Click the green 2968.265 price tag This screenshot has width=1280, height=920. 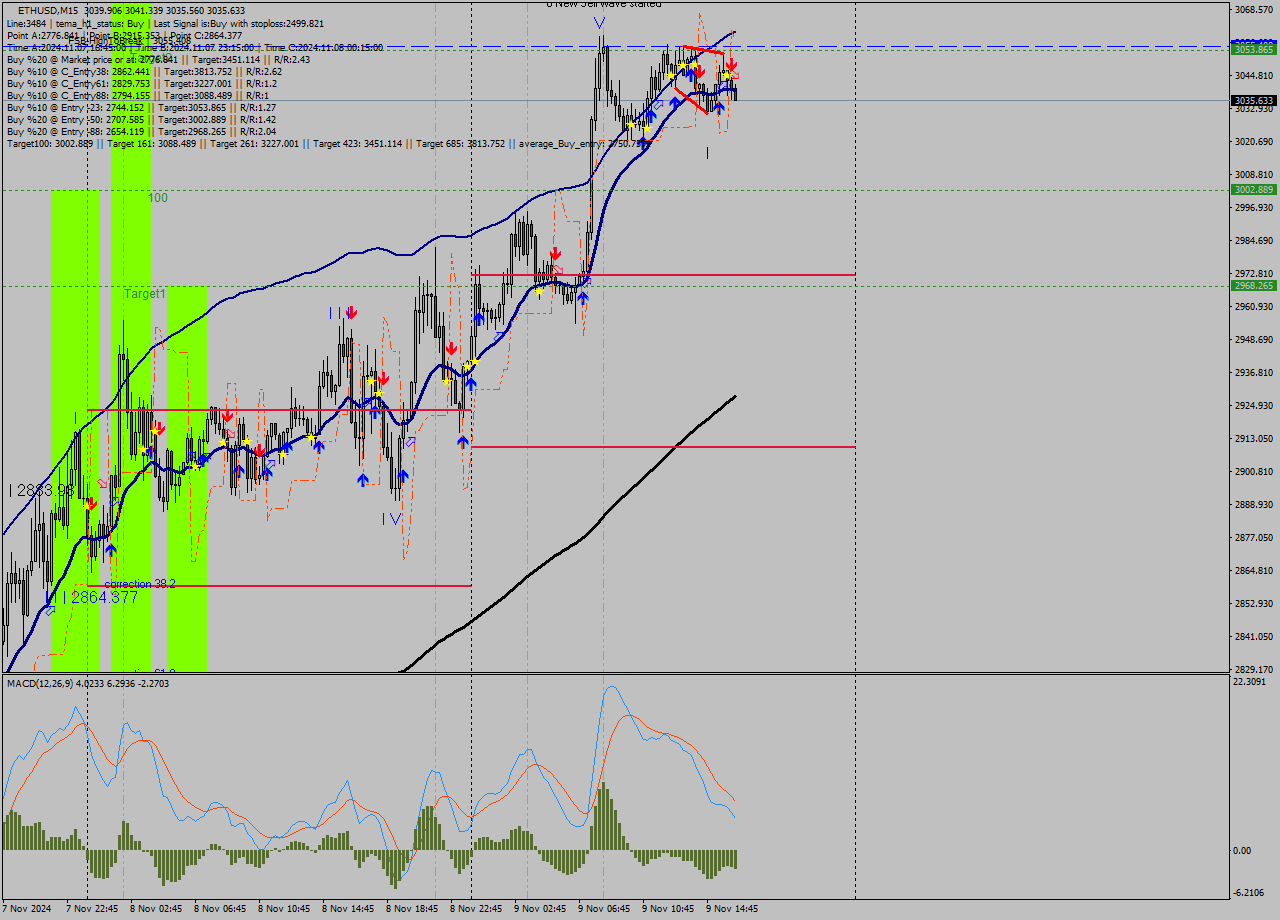[x=1253, y=285]
